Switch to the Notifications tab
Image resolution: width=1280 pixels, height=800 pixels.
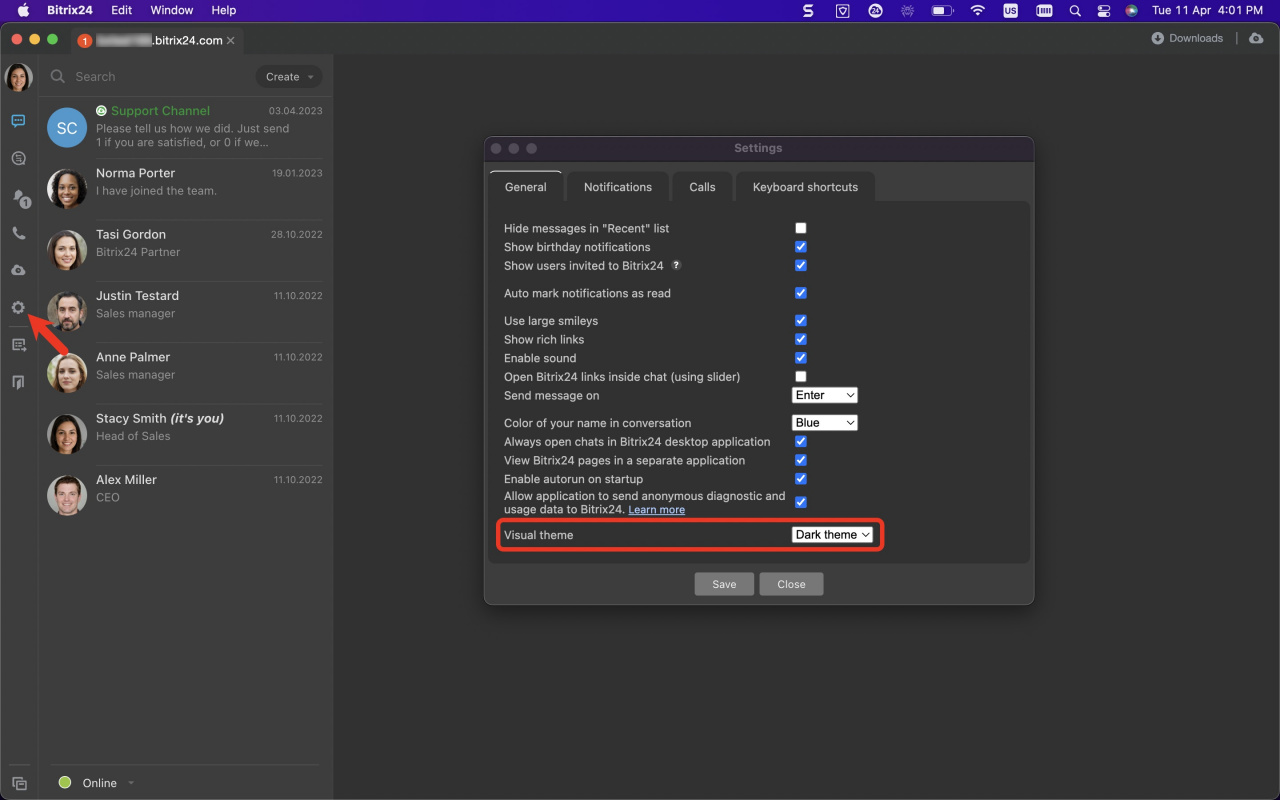point(618,187)
